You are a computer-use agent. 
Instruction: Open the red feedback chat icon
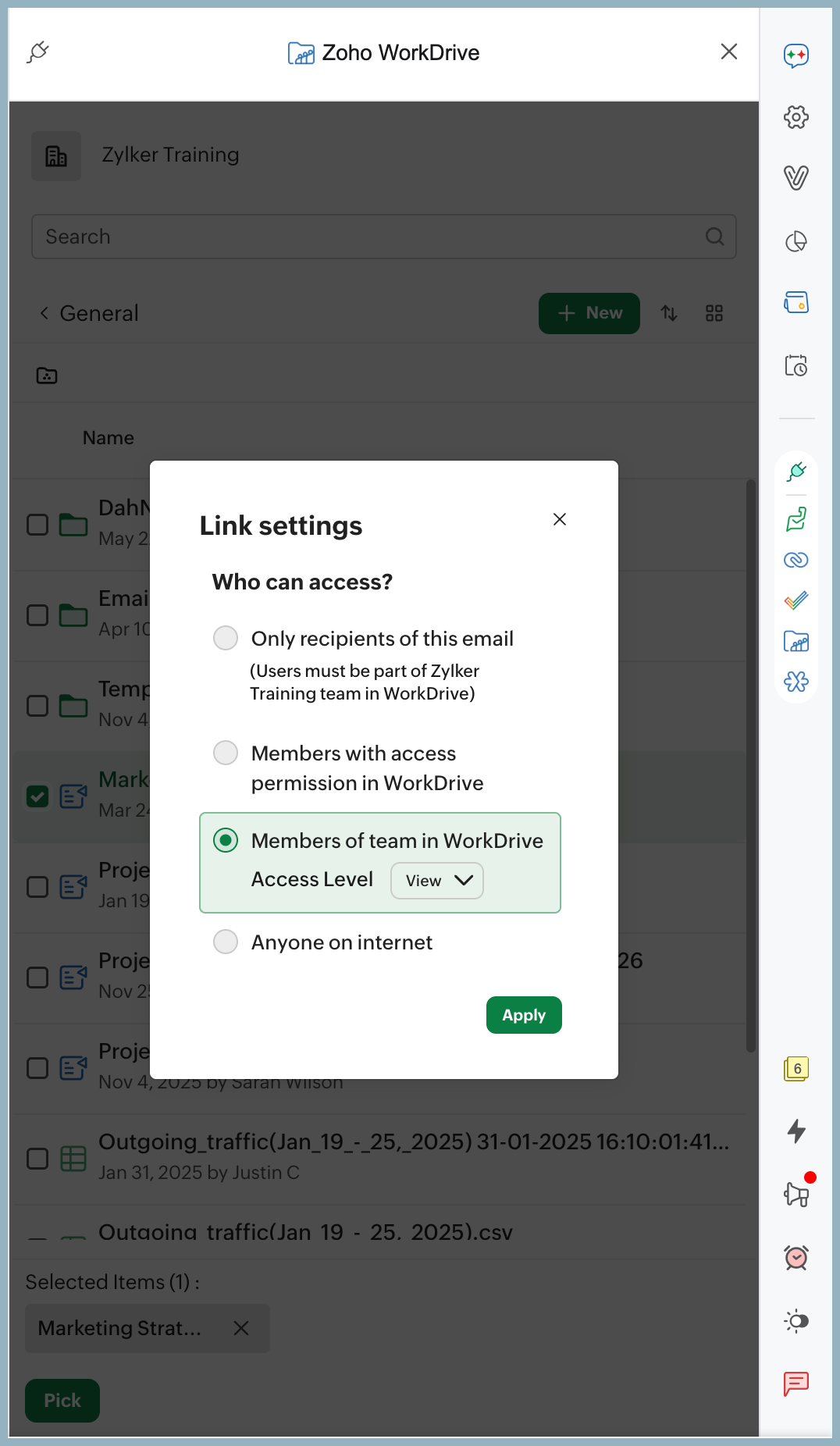(796, 1384)
